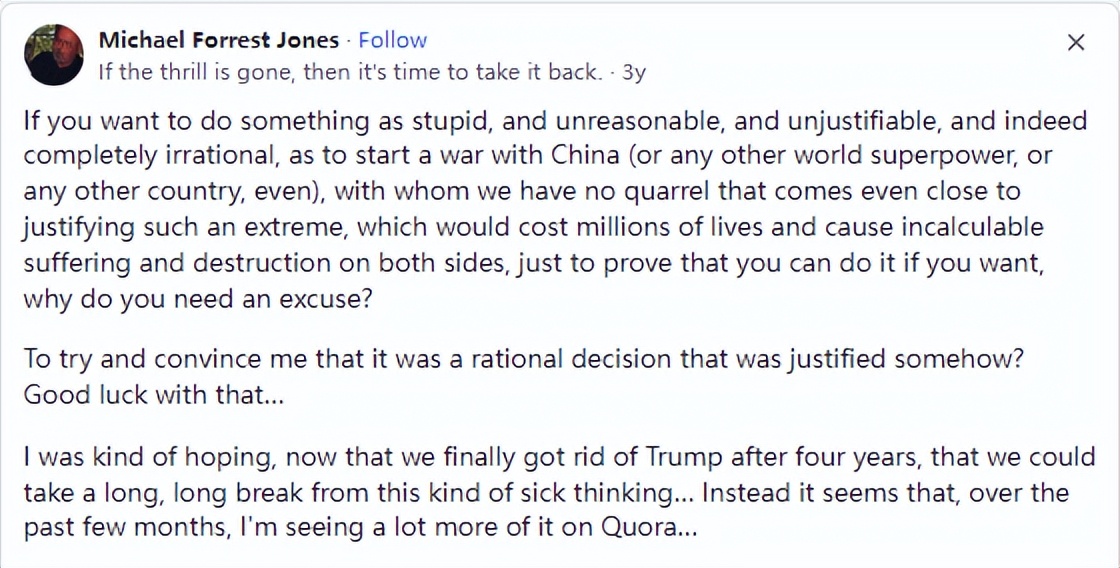Click the "Good luck with that..." line
Image resolution: width=1120 pixels, height=568 pixels.
[x=154, y=394]
